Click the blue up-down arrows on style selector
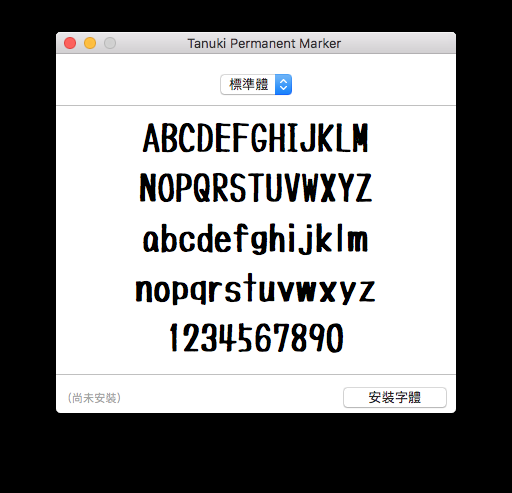This screenshot has height=493, width=512. [283, 85]
